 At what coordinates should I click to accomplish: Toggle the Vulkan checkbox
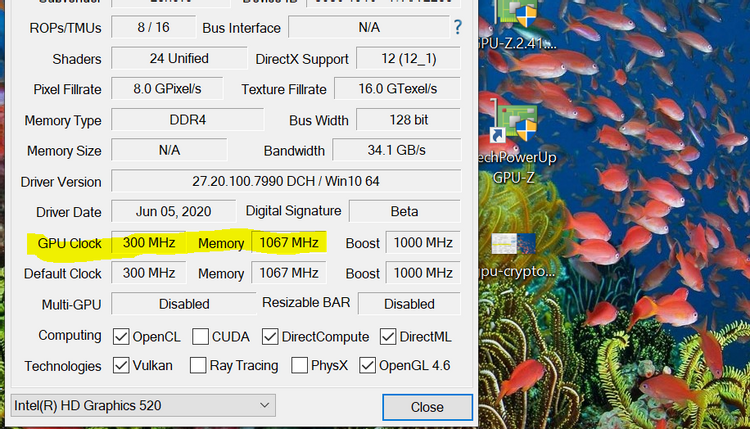coord(121,365)
